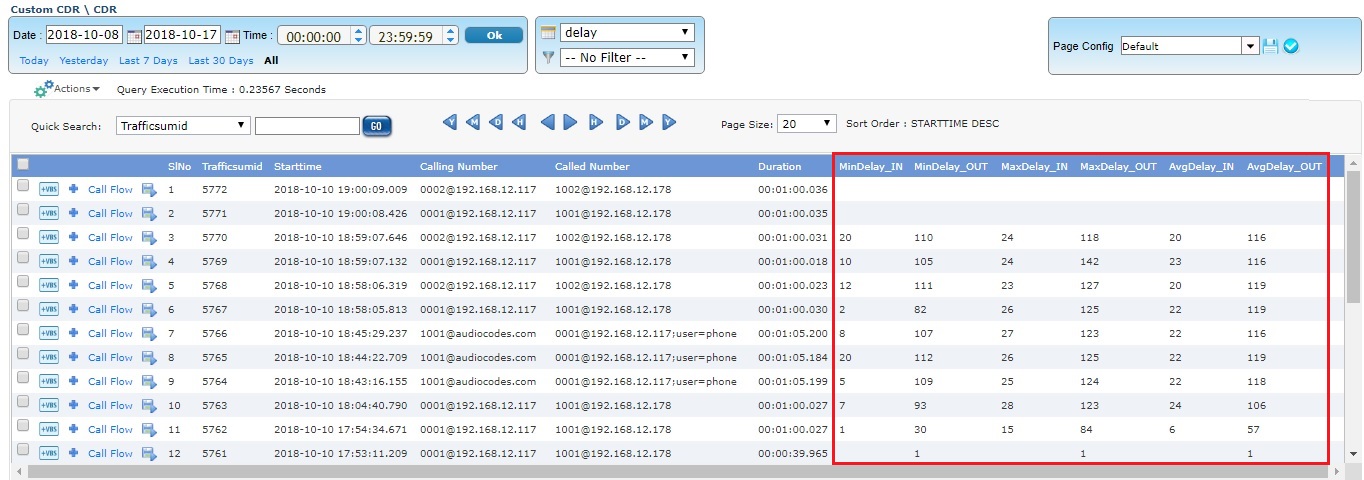Screen dimensions: 1364x480
Task: Go to next month with M-right arrow
Action: tap(645, 123)
